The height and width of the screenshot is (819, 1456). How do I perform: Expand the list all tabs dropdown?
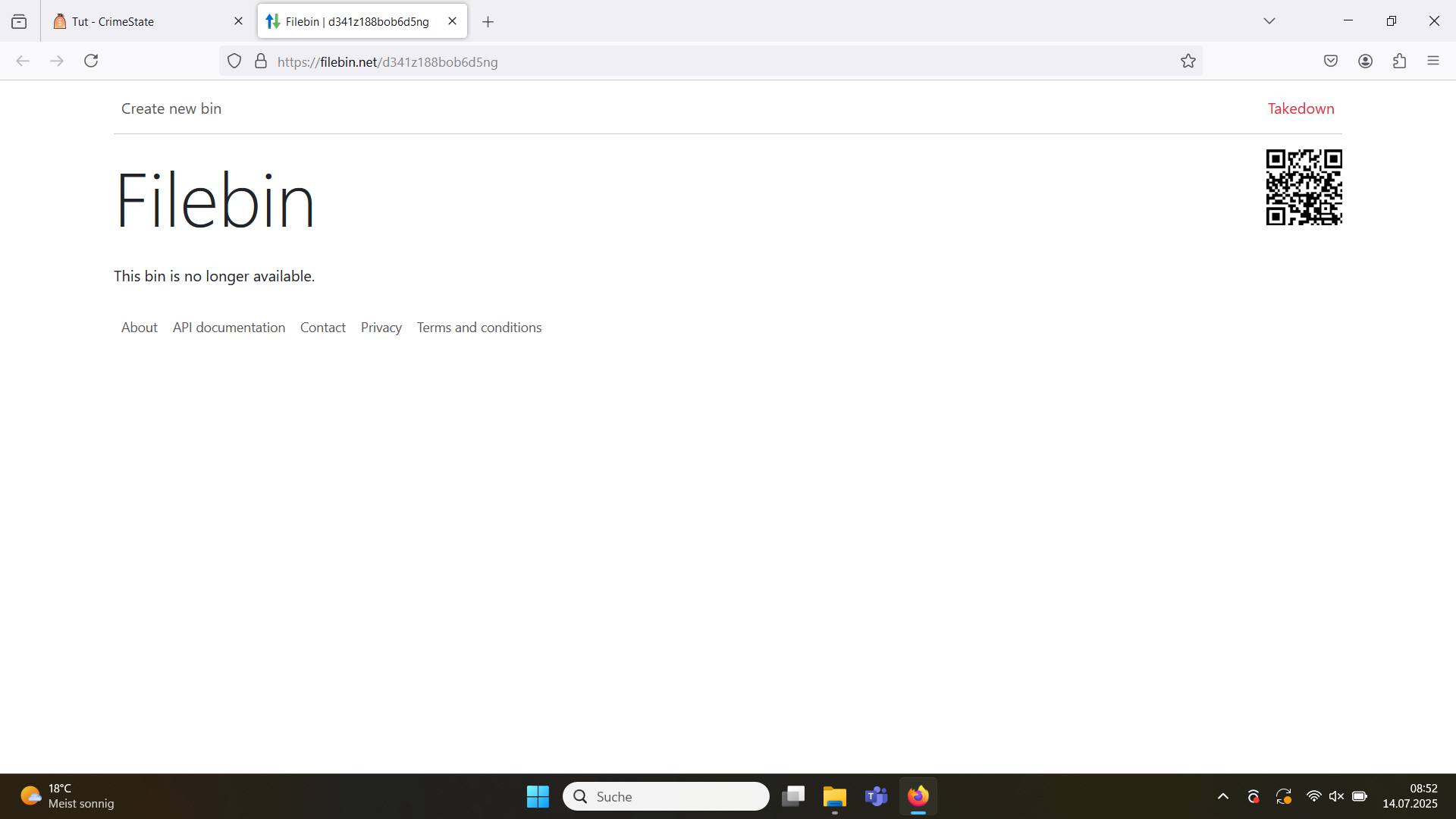pos(1269,21)
